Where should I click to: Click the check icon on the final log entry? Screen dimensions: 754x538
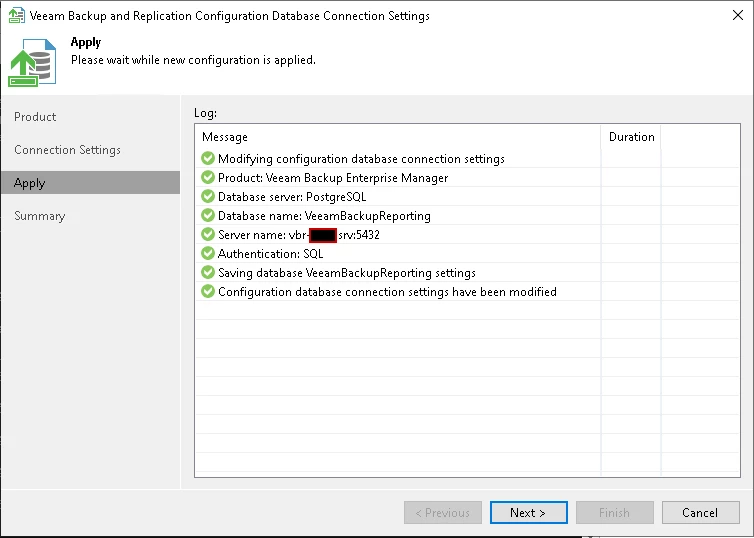pyautogui.click(x=208, y=292)
